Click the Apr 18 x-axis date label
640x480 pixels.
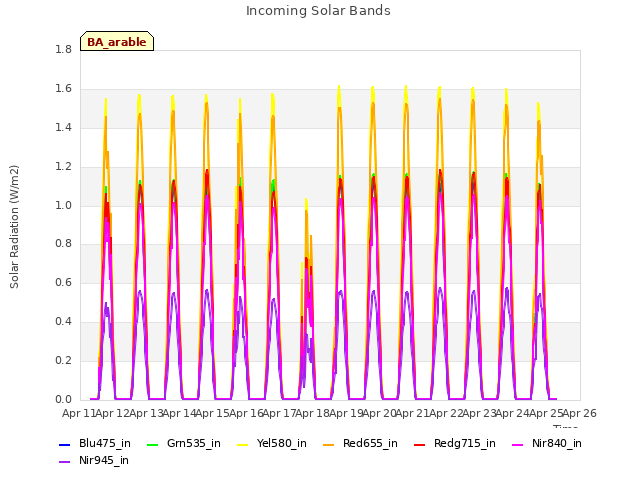pyautogui.click(x=313, y=413)
